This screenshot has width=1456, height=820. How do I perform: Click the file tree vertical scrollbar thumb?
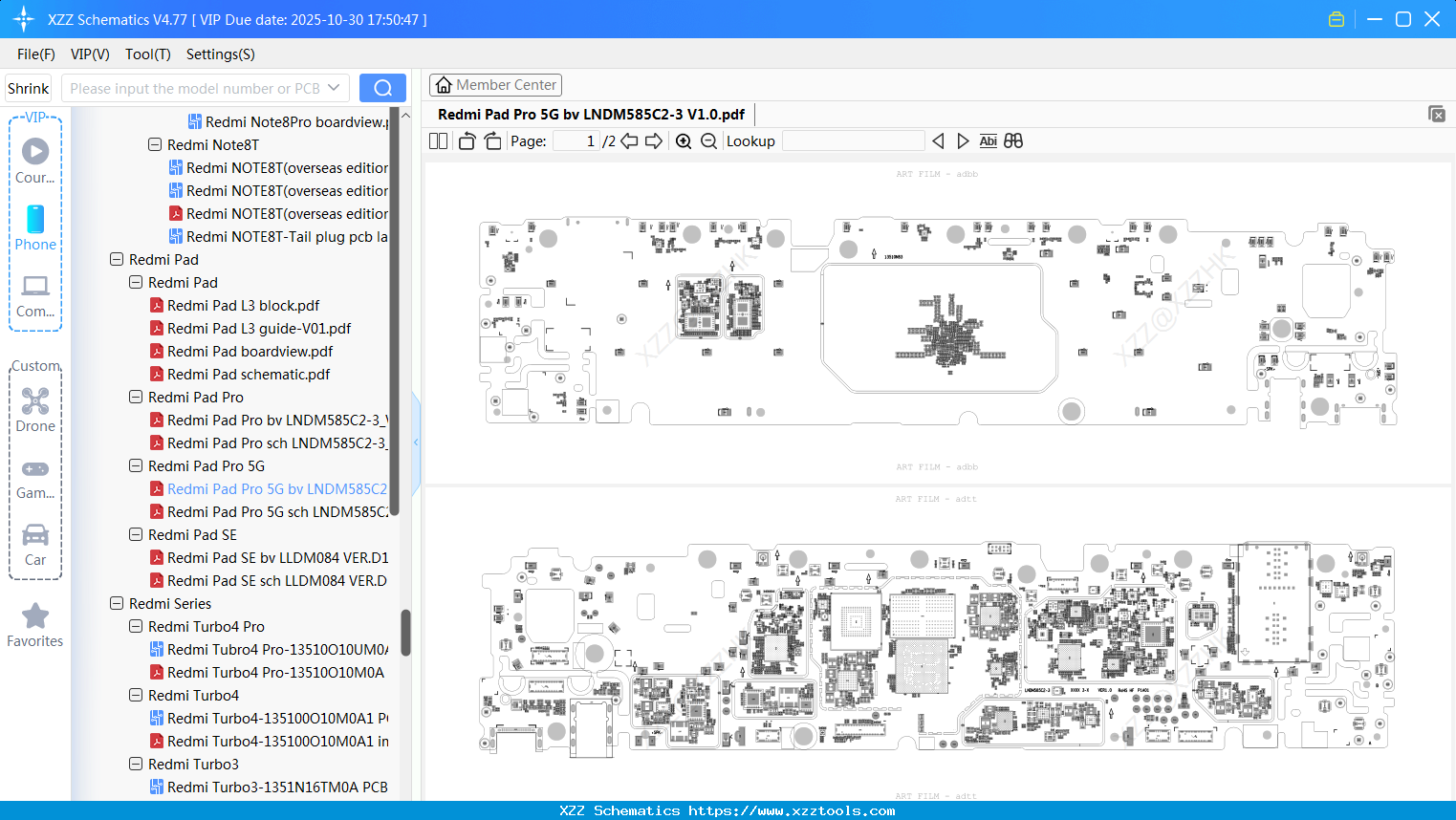click(405, 633)
